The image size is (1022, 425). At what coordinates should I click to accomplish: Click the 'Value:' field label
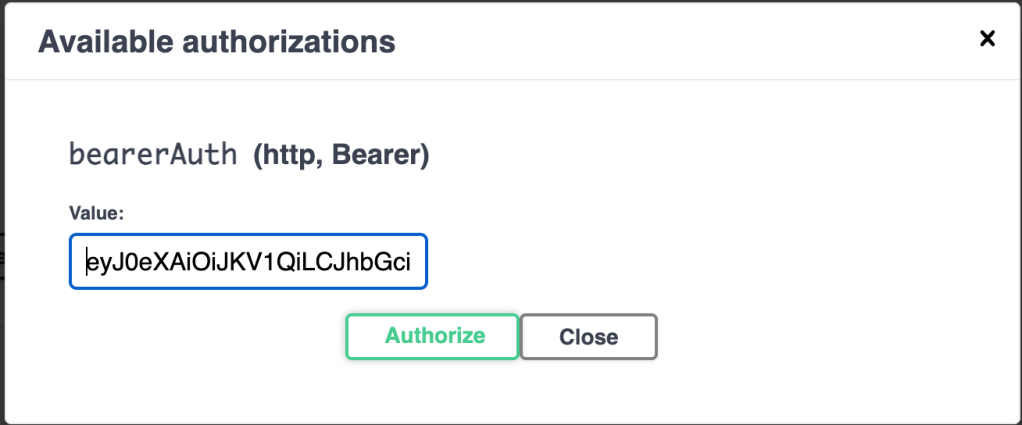pos(95,212)
